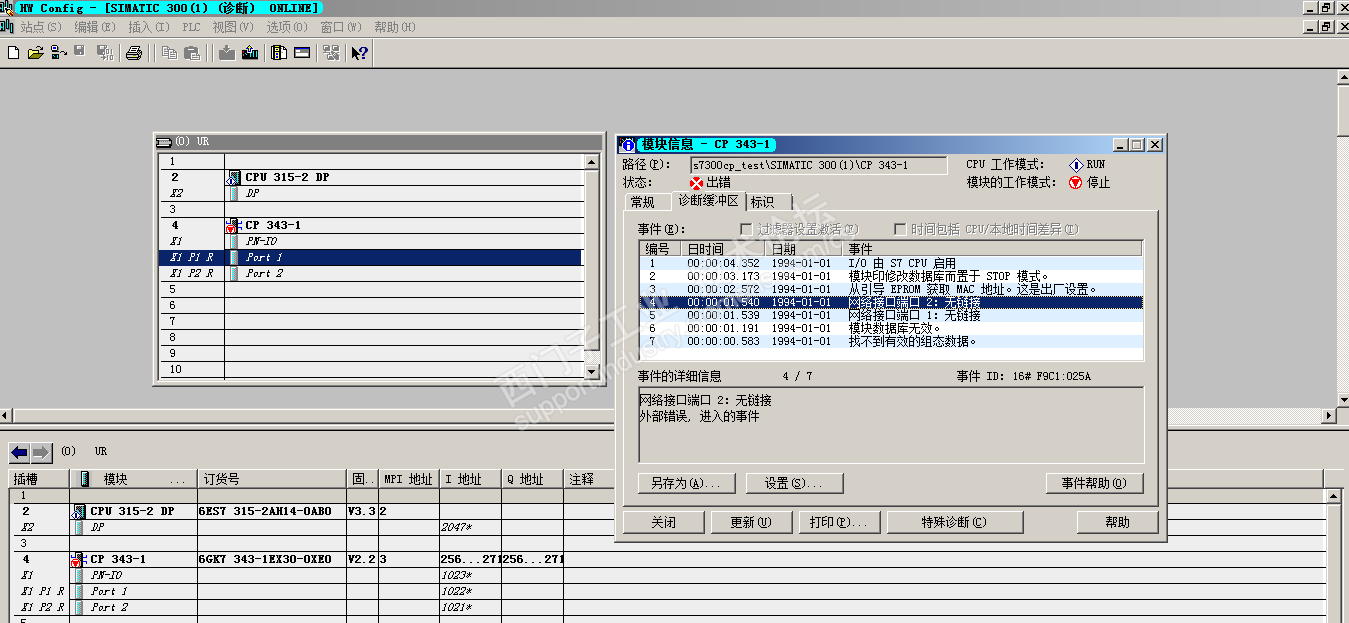Click the Download to module icon
The width and height of the screenshot is (1349, 623).
(227, 53)
